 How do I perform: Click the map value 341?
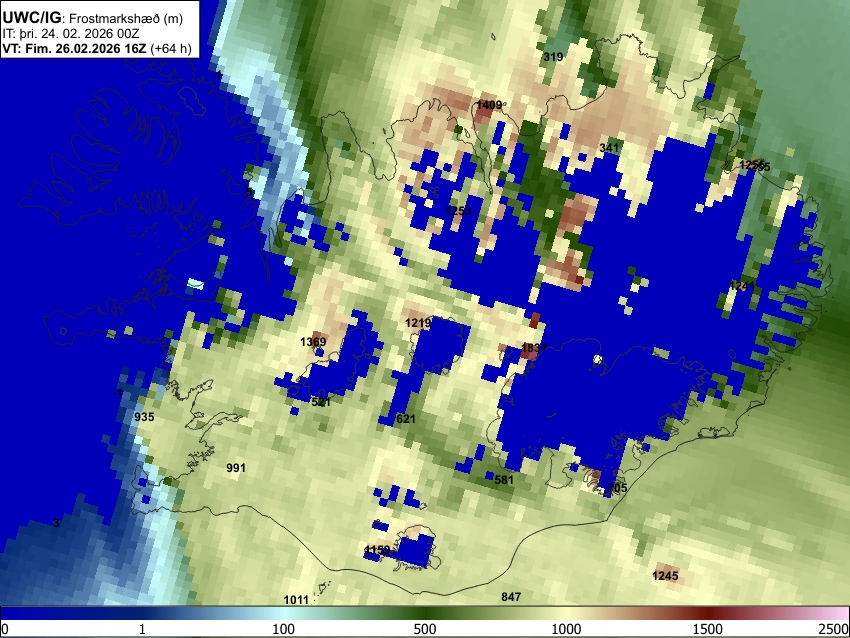pos(609,148)
